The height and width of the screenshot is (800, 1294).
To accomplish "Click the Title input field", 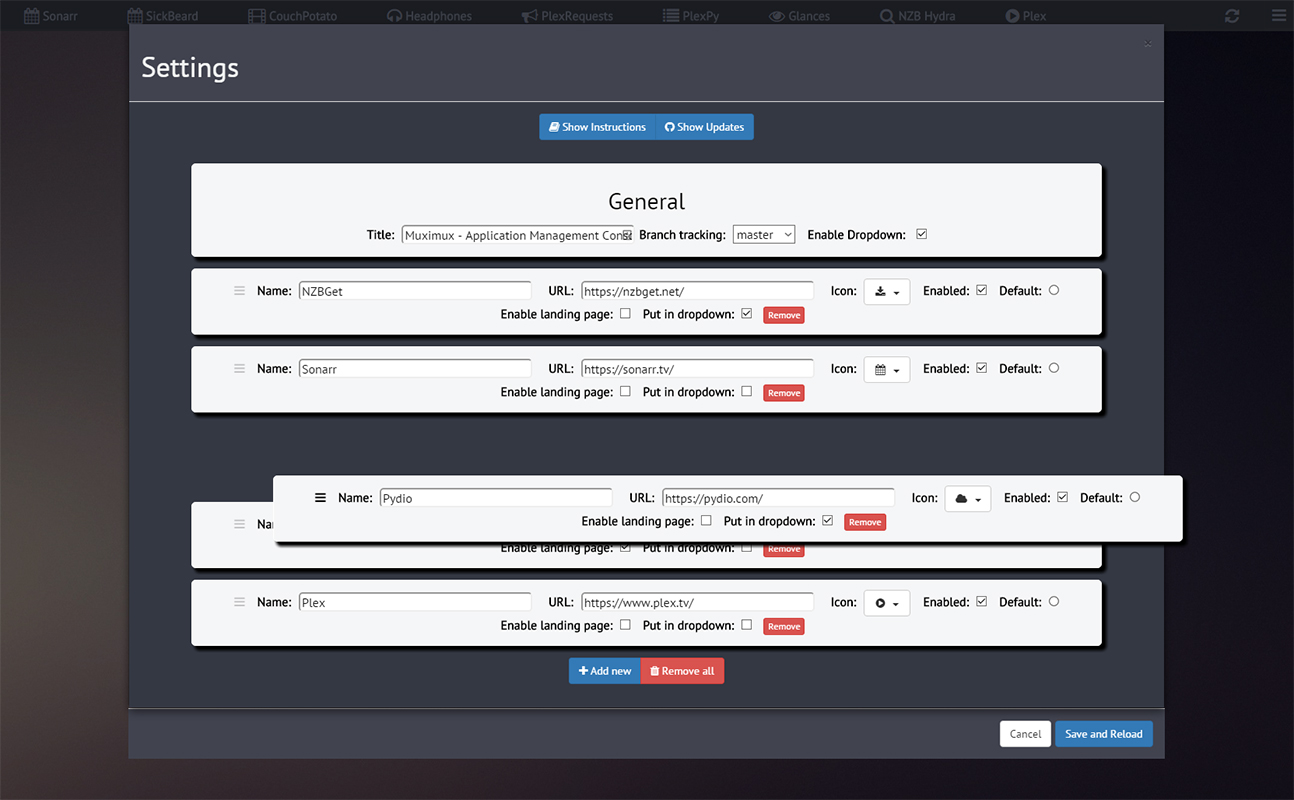I will click(x=518, y=235).
